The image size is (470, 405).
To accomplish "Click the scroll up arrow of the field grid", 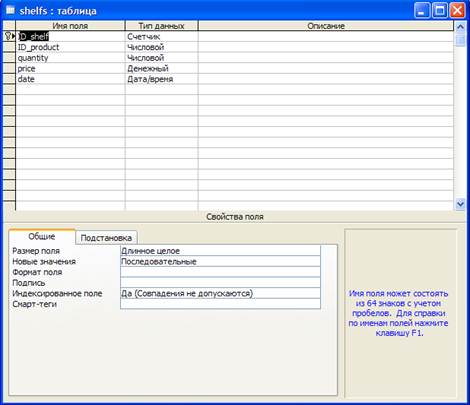I will (460, 26).
